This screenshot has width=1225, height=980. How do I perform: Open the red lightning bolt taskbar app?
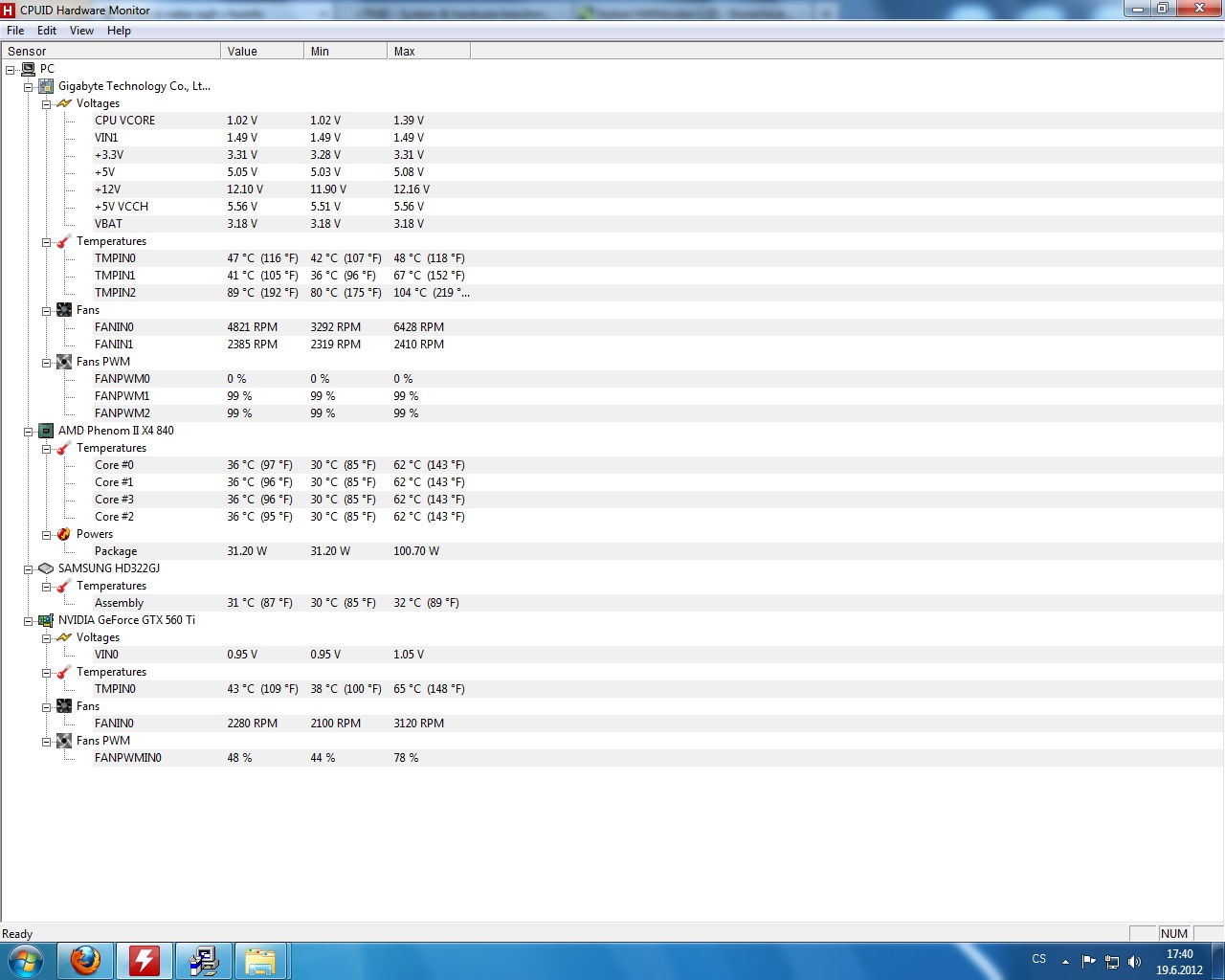[145, 960]
